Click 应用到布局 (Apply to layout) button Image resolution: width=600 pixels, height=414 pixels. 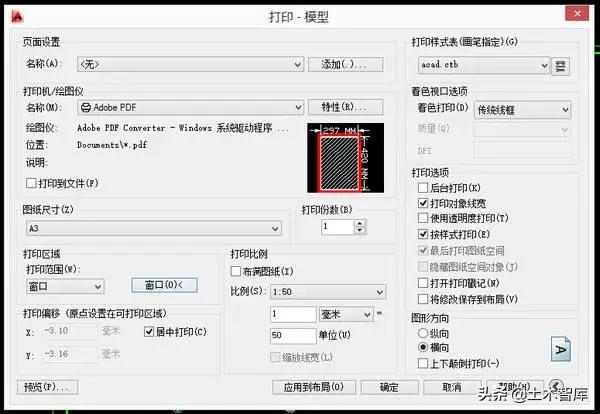pyautogui.click(x=314, y=387)
